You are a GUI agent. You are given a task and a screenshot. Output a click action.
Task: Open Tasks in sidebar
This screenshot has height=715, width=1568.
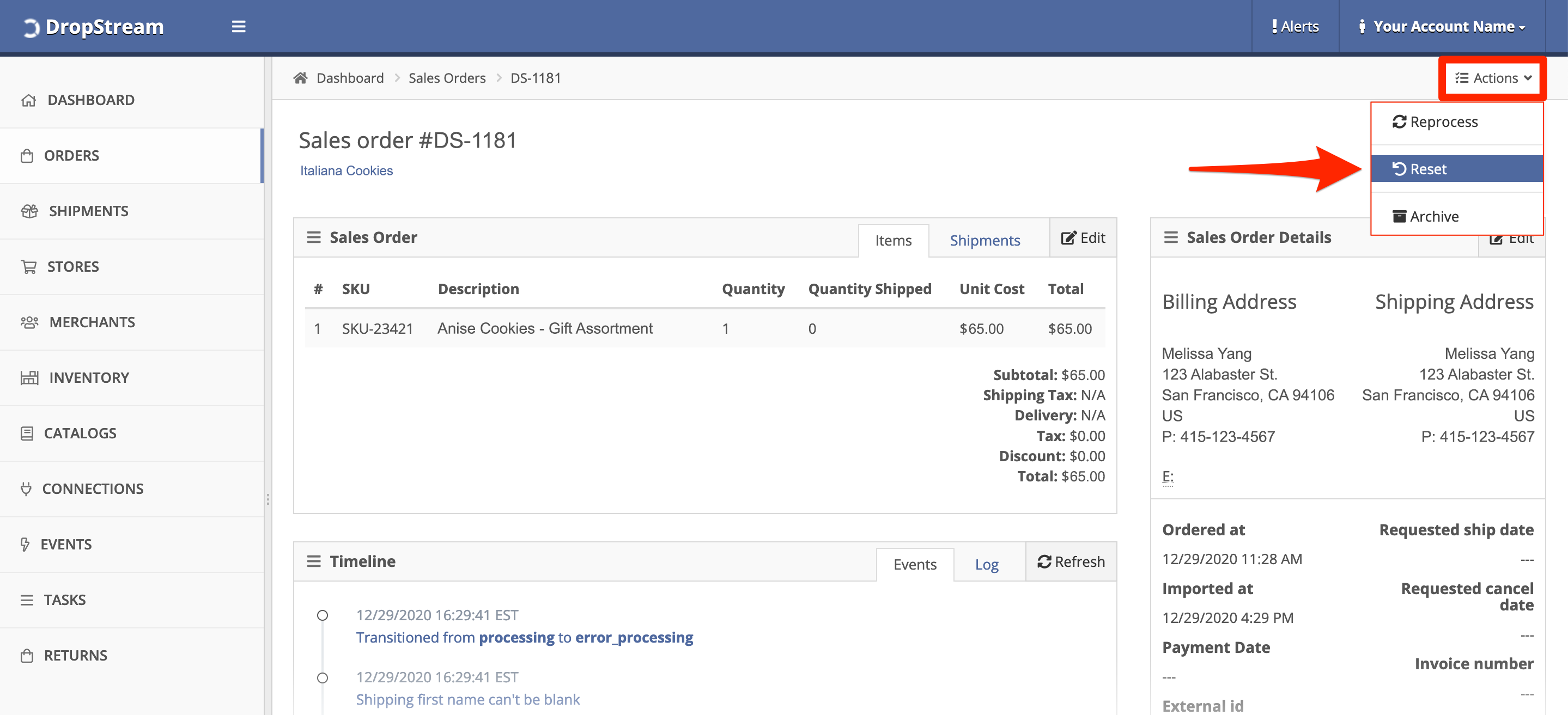[x=131, y=600]
